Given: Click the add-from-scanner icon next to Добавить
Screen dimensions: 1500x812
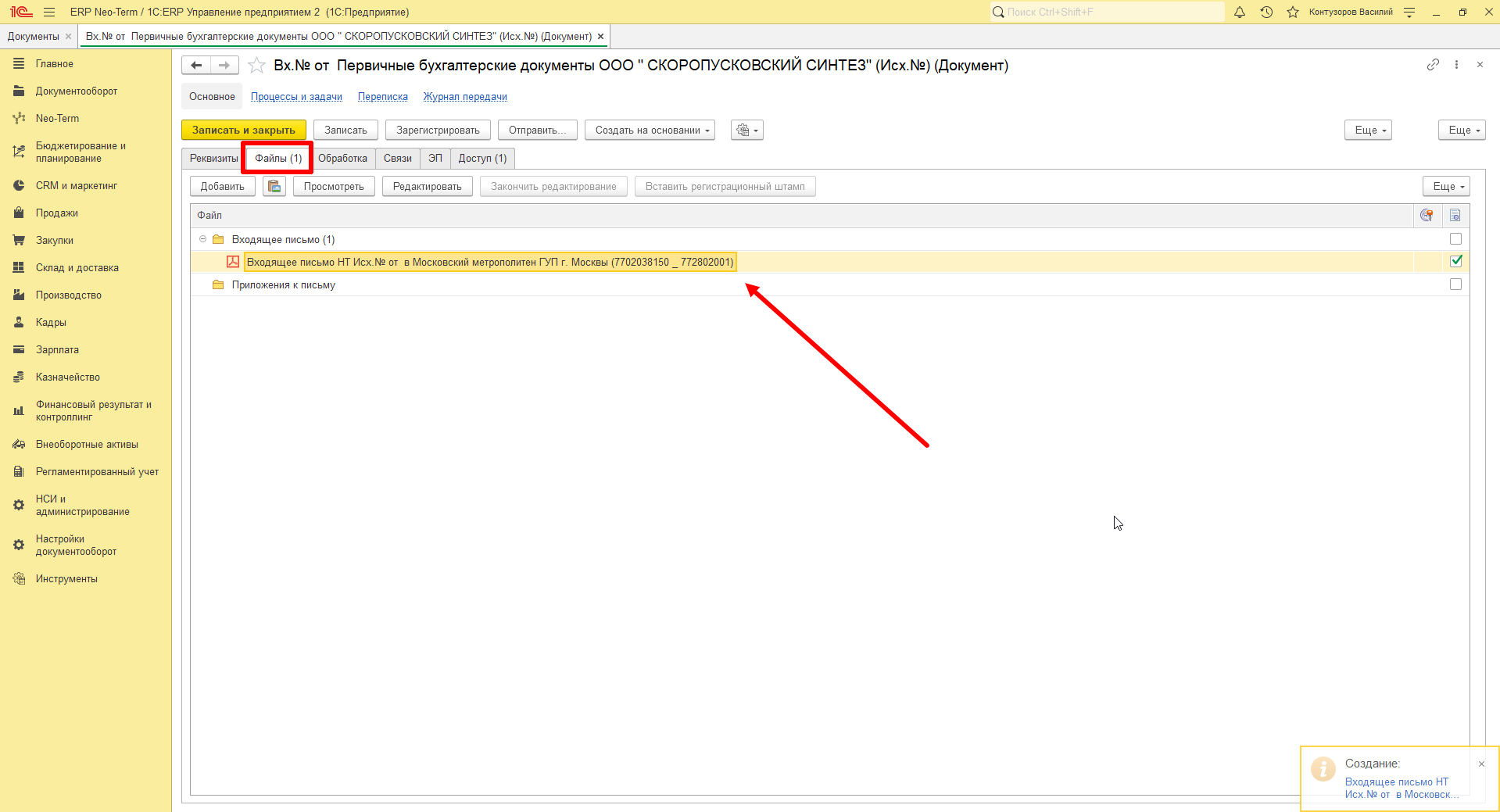Looking at the screenshot, I should (x=274, y=186).
